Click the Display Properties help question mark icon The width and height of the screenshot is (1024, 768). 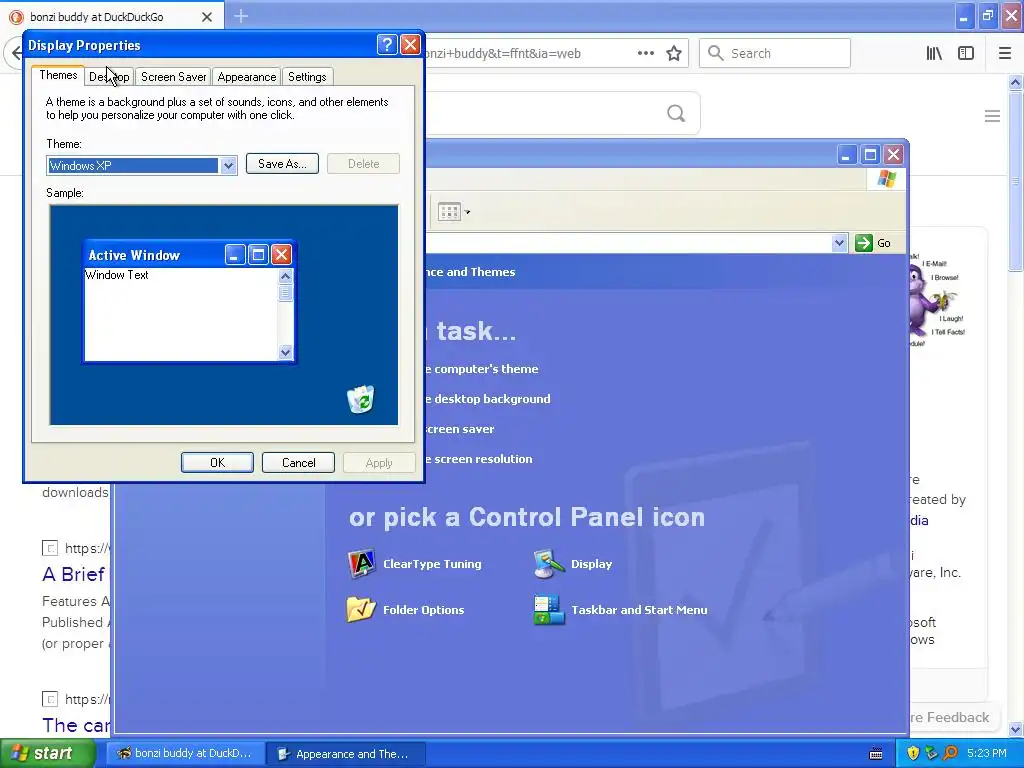pos(387,44)
